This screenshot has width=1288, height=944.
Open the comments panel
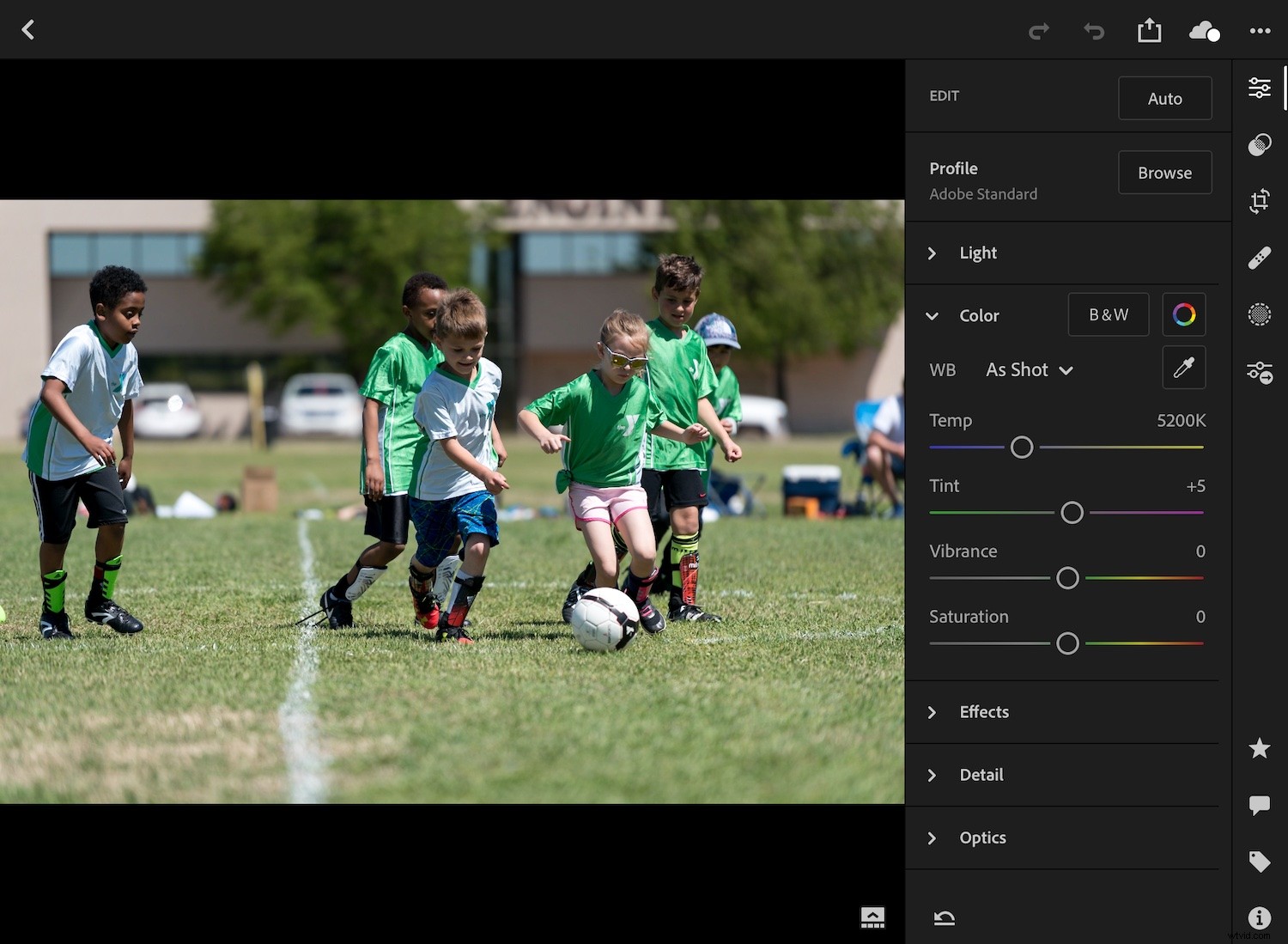[x=1260, y=805]
